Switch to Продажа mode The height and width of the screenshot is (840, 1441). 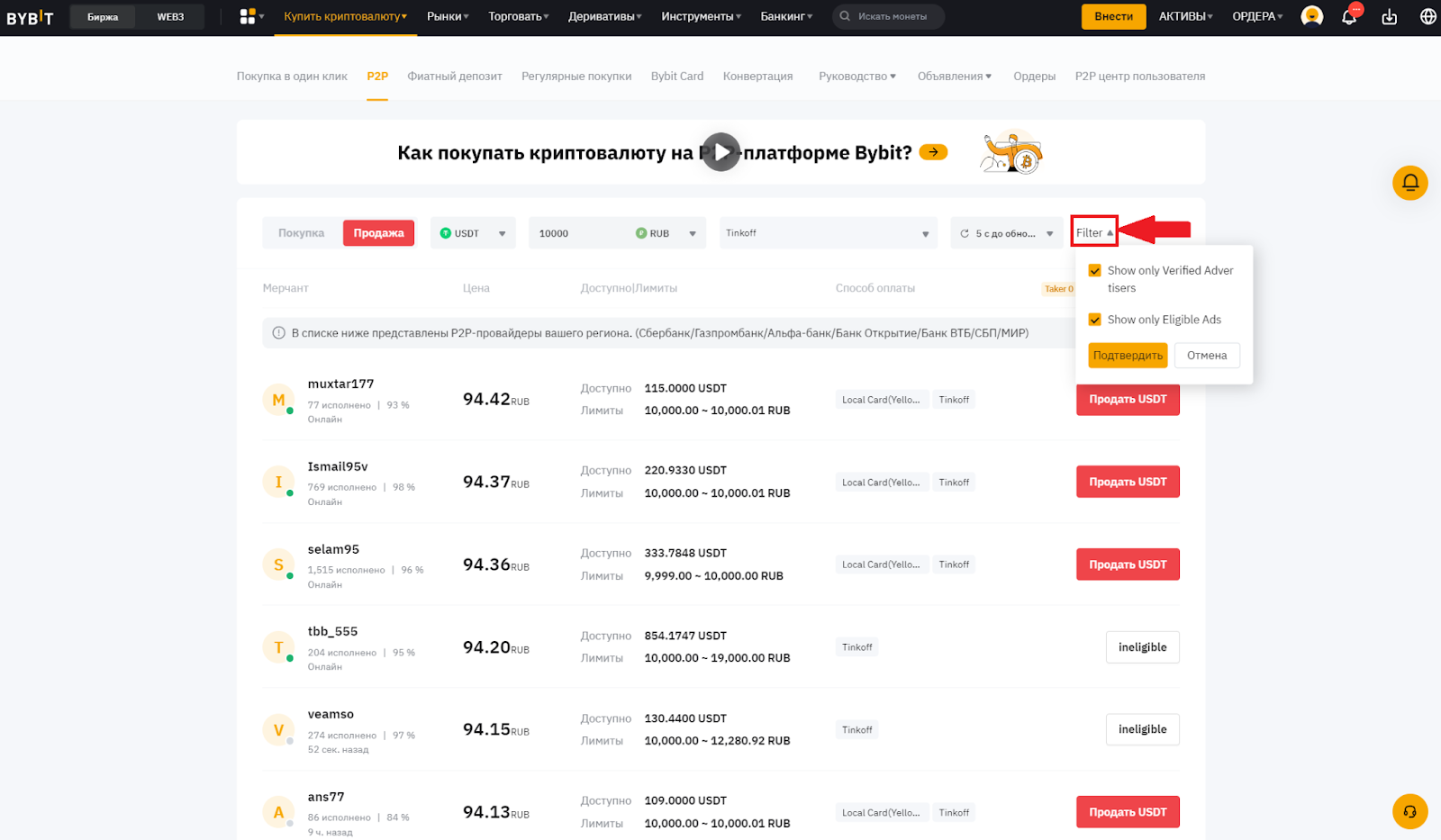click(379, 233)
